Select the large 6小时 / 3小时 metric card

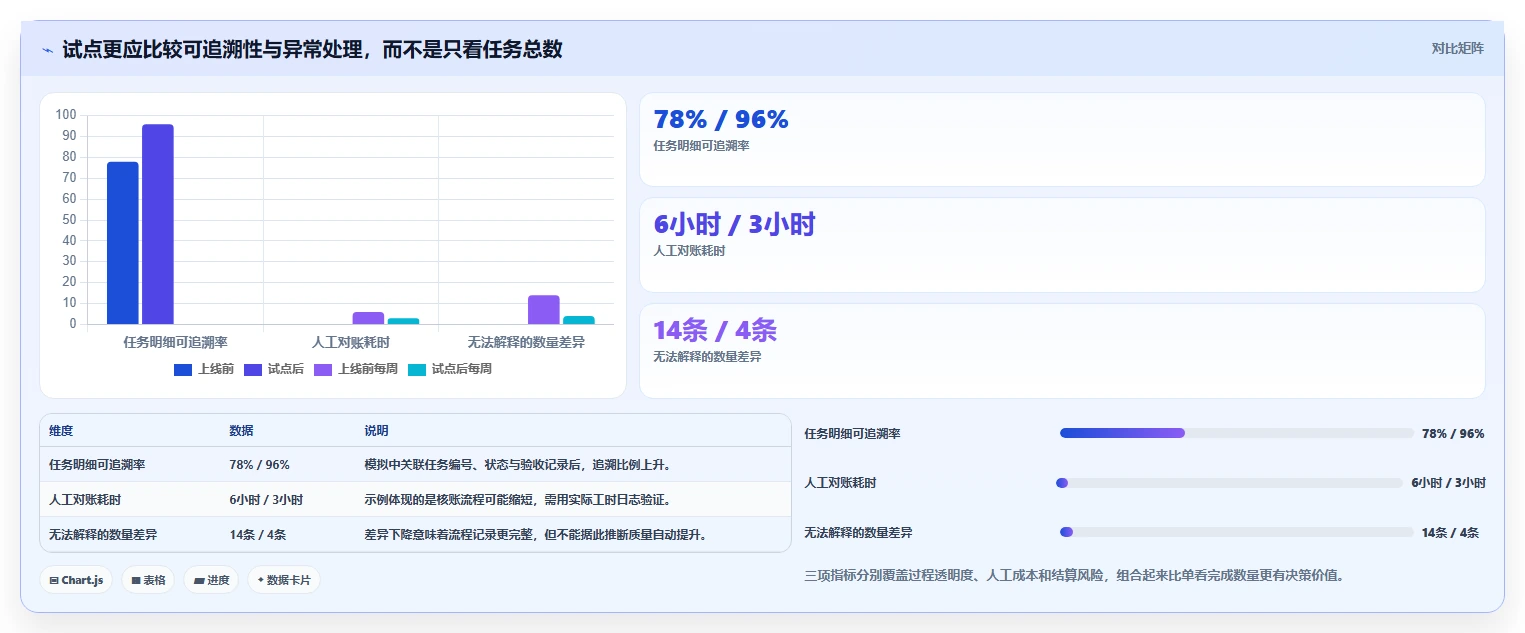tap(1062, 245)
